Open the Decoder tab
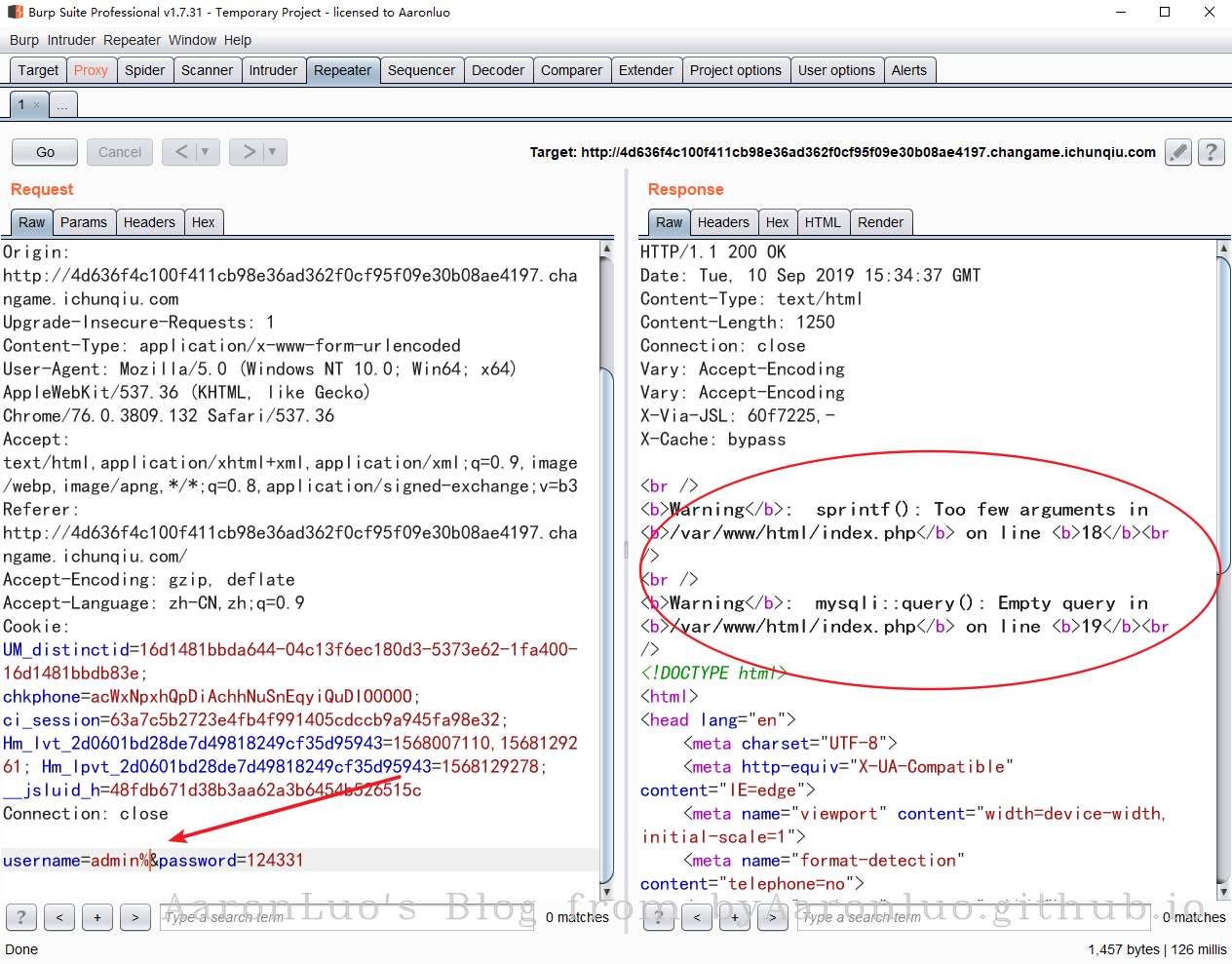1232x964 pixels. pos(498,70)
